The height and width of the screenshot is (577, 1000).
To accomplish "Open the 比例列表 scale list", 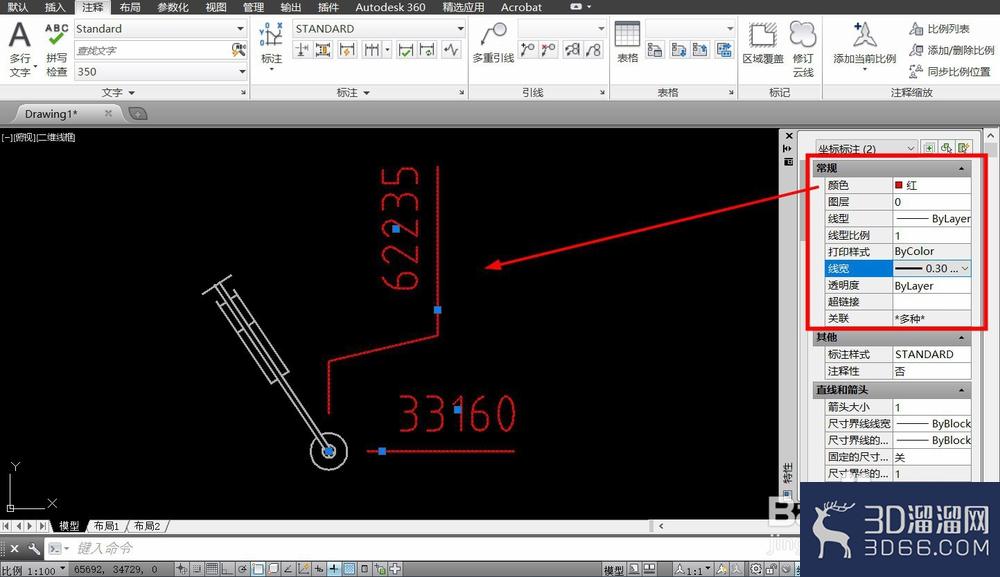I will click(x=940, y=29).
